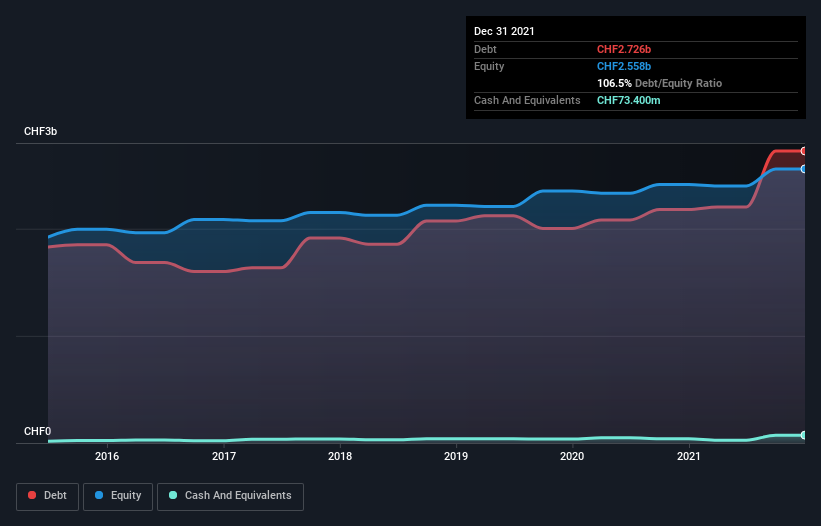Click the Debt label in tooltip
Screen dimensions: 821x526
(x=485, y=49)
